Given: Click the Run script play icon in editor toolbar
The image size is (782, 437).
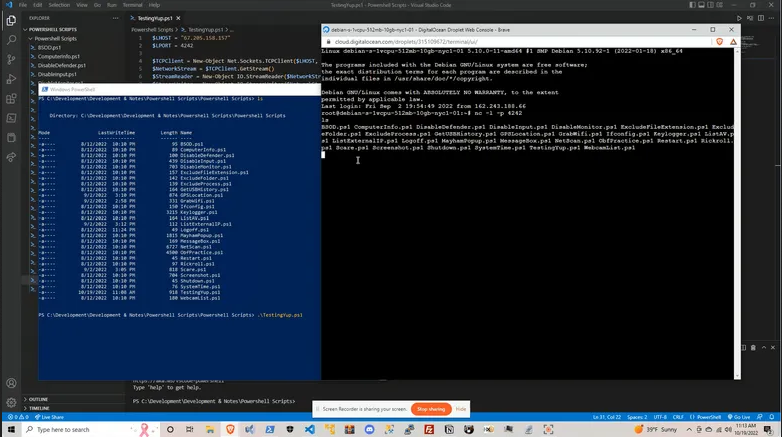Looking at the screenshot, I should point(739,18).
